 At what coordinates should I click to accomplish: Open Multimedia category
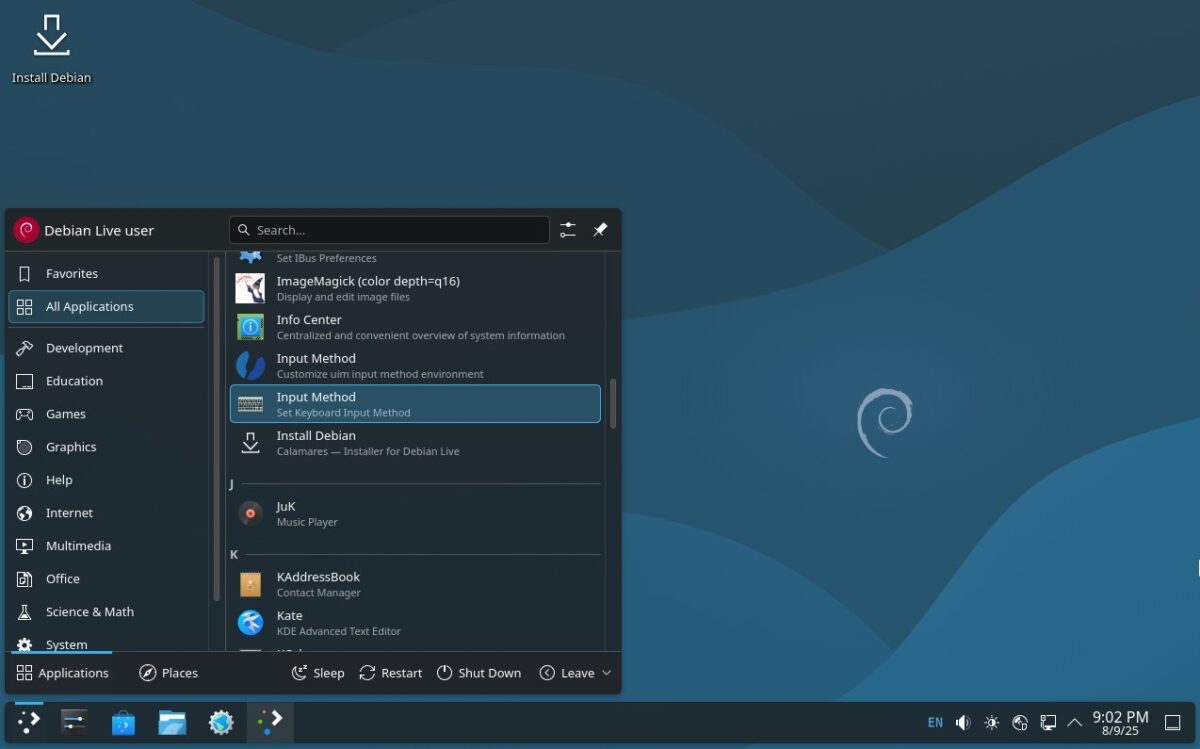(x=106, y=546)
